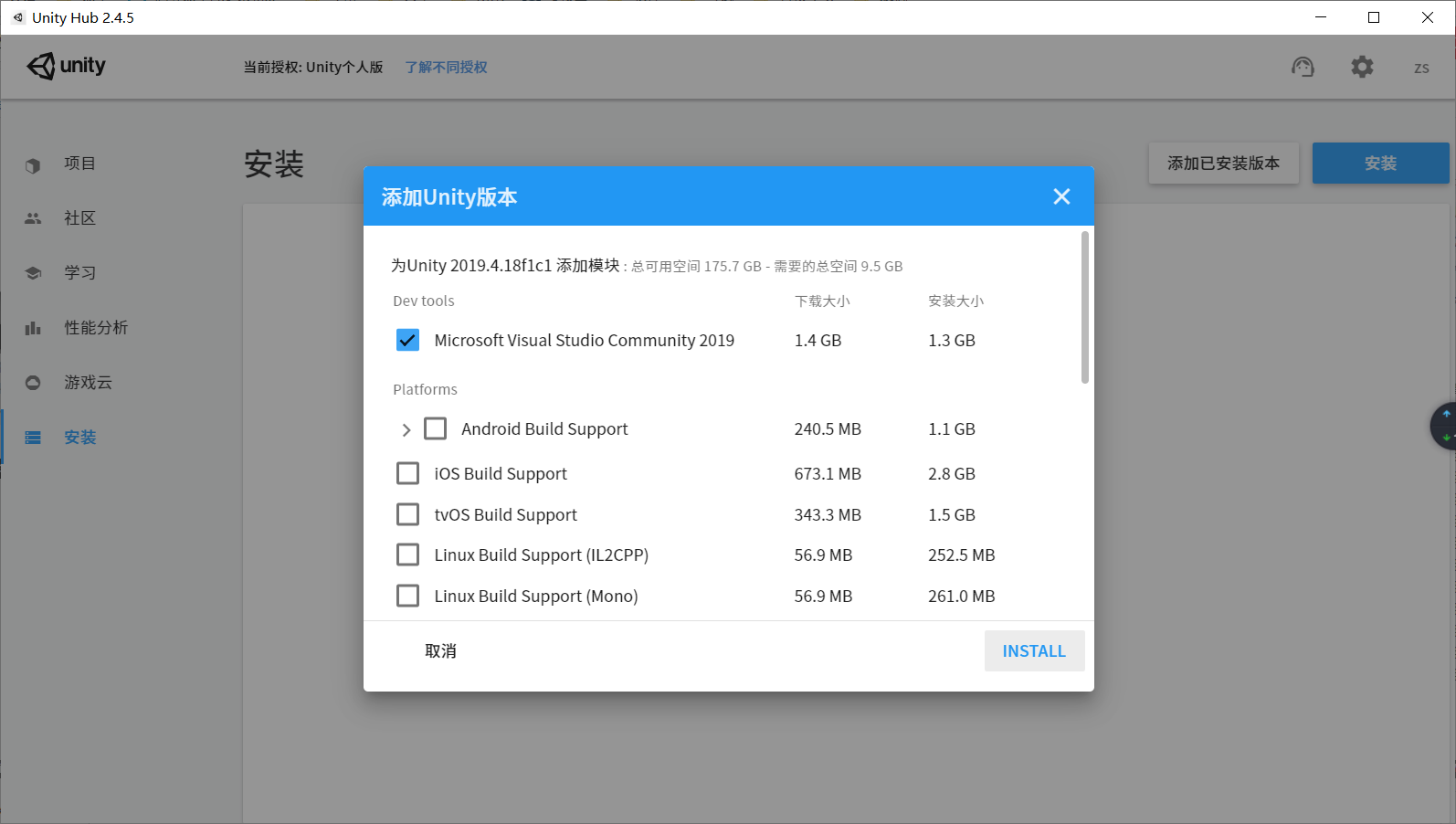Enable iOS Build Support checkbox
This screenshot has height=824, width=1456.
pos(407,473)
